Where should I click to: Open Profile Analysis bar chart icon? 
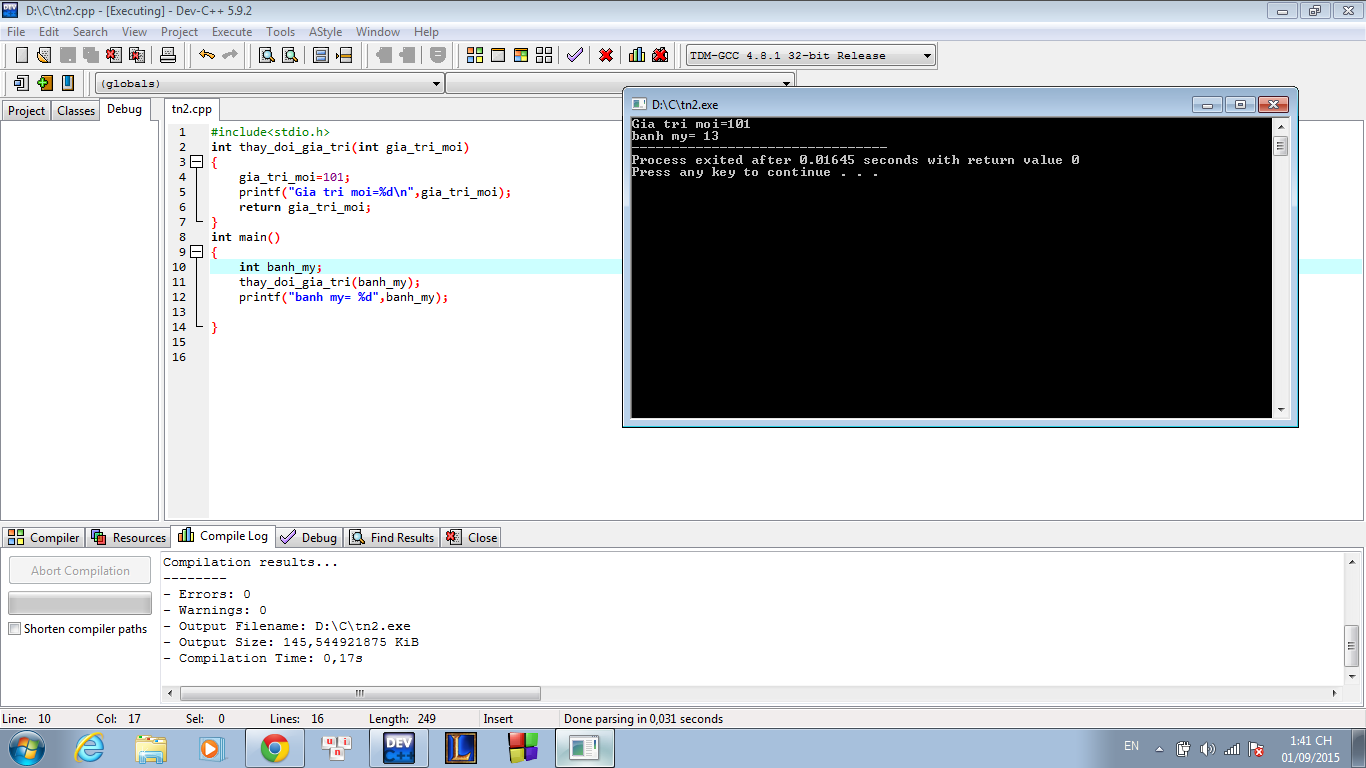pyautogui.click(x=637, y=56)
